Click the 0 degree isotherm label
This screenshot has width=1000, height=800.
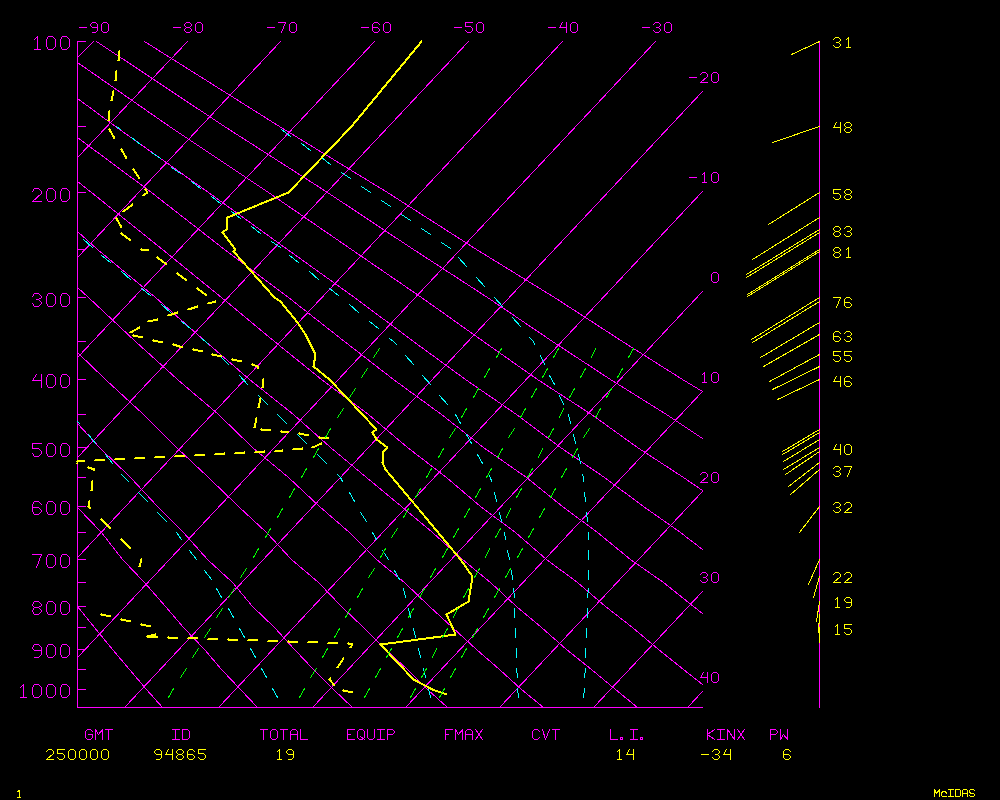click(x=714, y=278)
